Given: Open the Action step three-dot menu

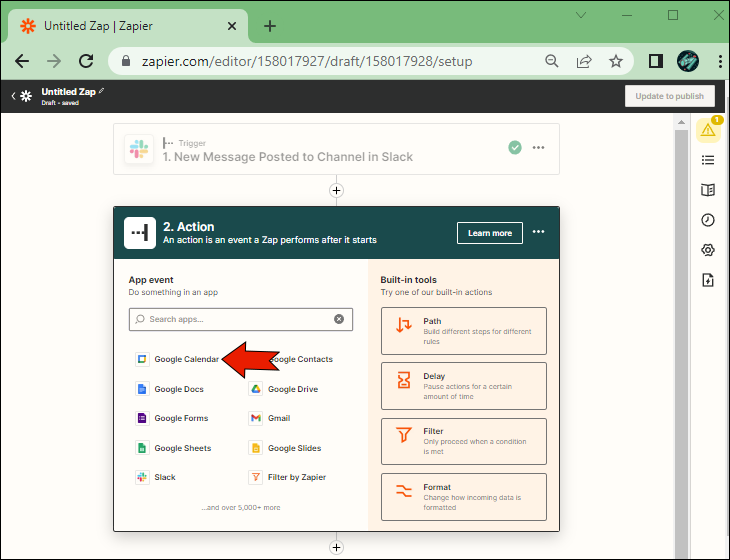Looking at the screenshot, I should tap(538, 232).
